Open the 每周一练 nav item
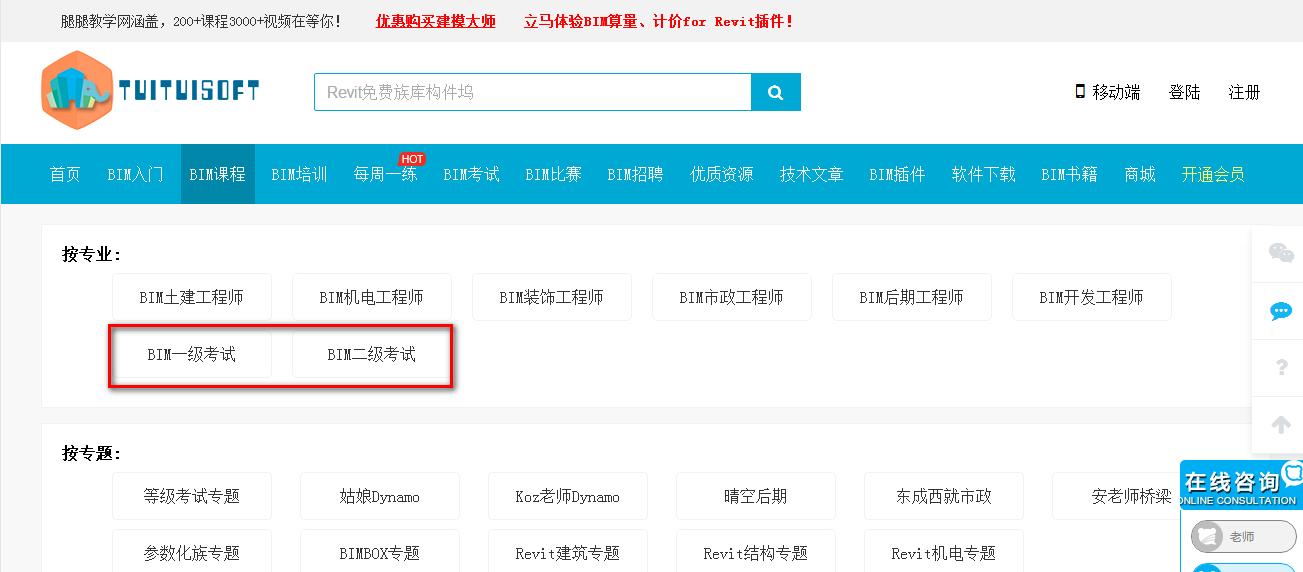The height and width of the screenshot is (572, 1303). [385, 174]
